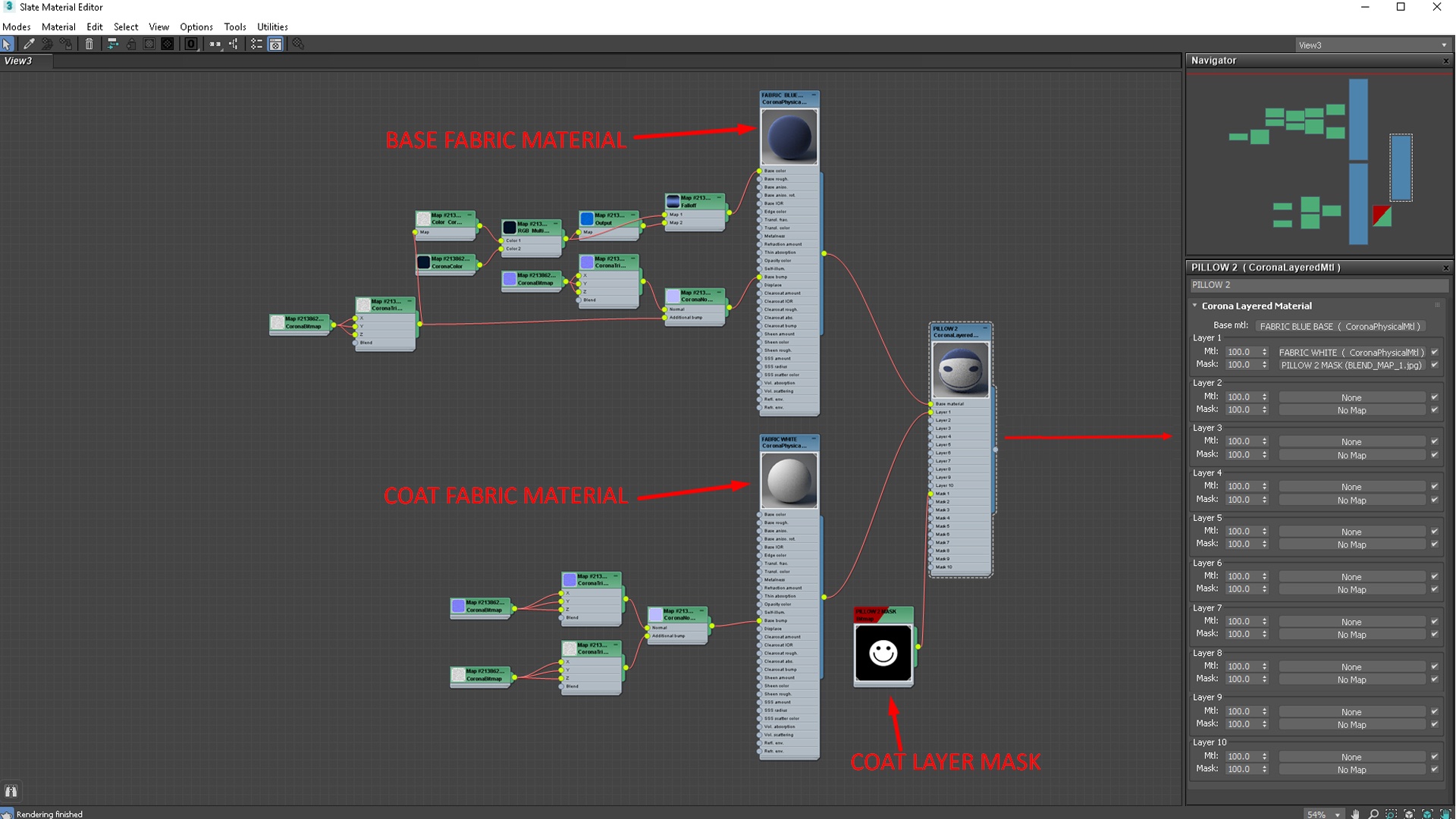Open the Material menu
This screenshot has height=819, width=1456.
point(58,27)
